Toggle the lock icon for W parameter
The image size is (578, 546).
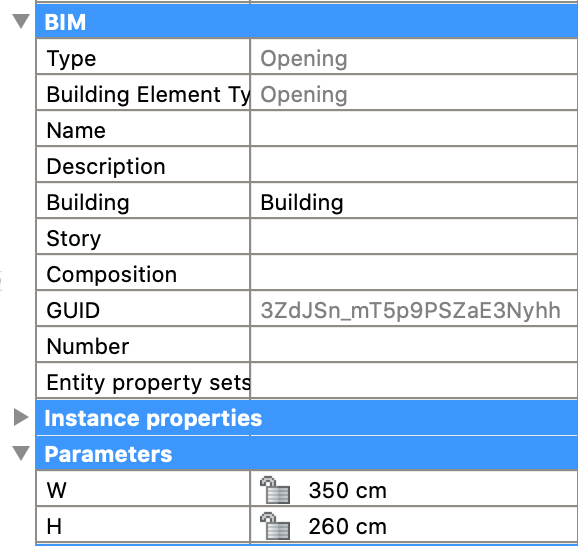pos(275,490)
